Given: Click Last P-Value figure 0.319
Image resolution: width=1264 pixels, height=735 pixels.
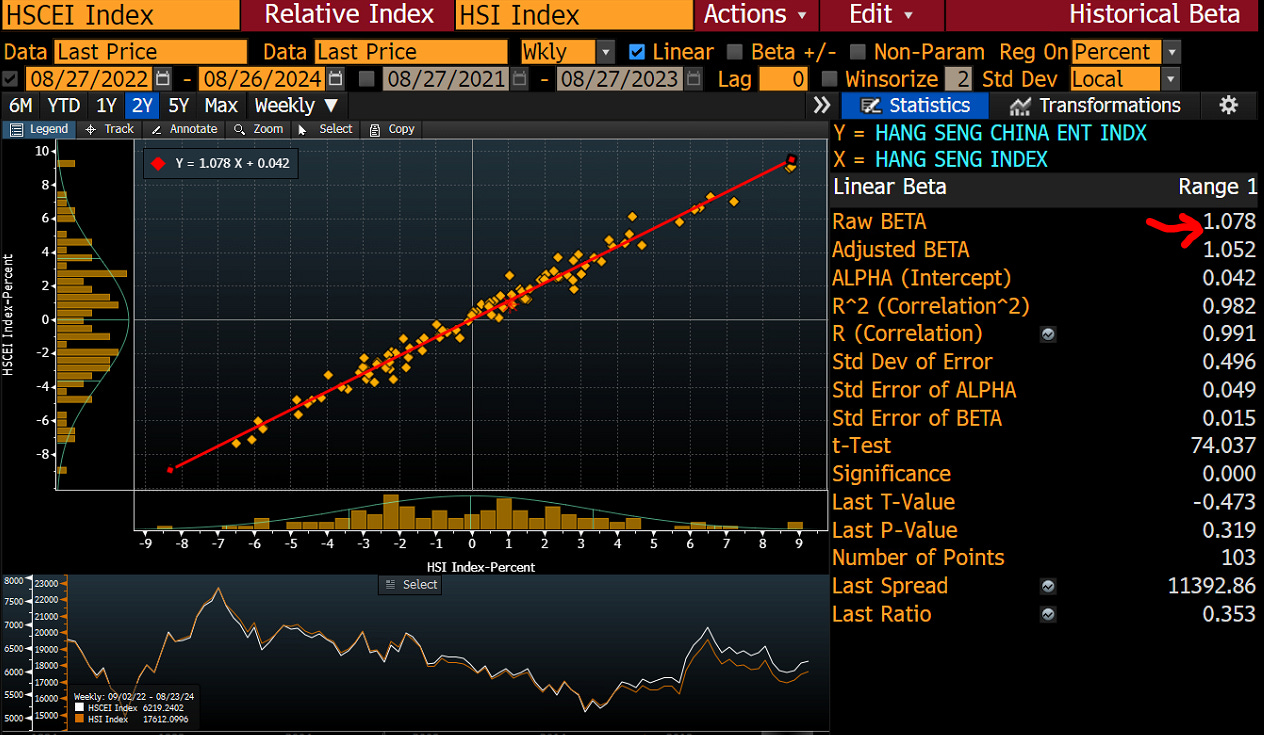Looking at the screenshot, I should point(1229,530).
